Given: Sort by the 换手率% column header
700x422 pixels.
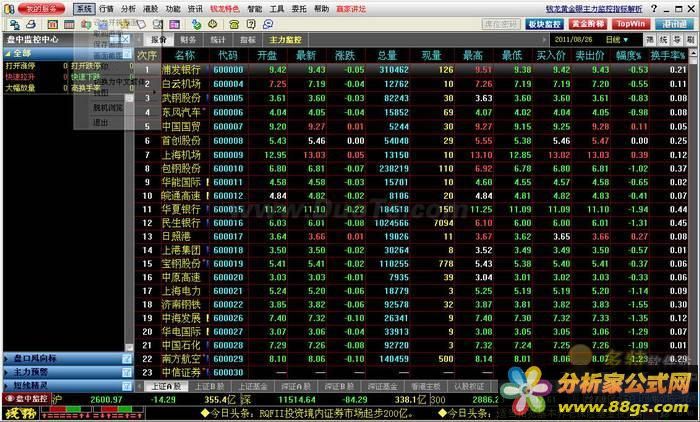Looking at the screenshot, I should point(667,55).
